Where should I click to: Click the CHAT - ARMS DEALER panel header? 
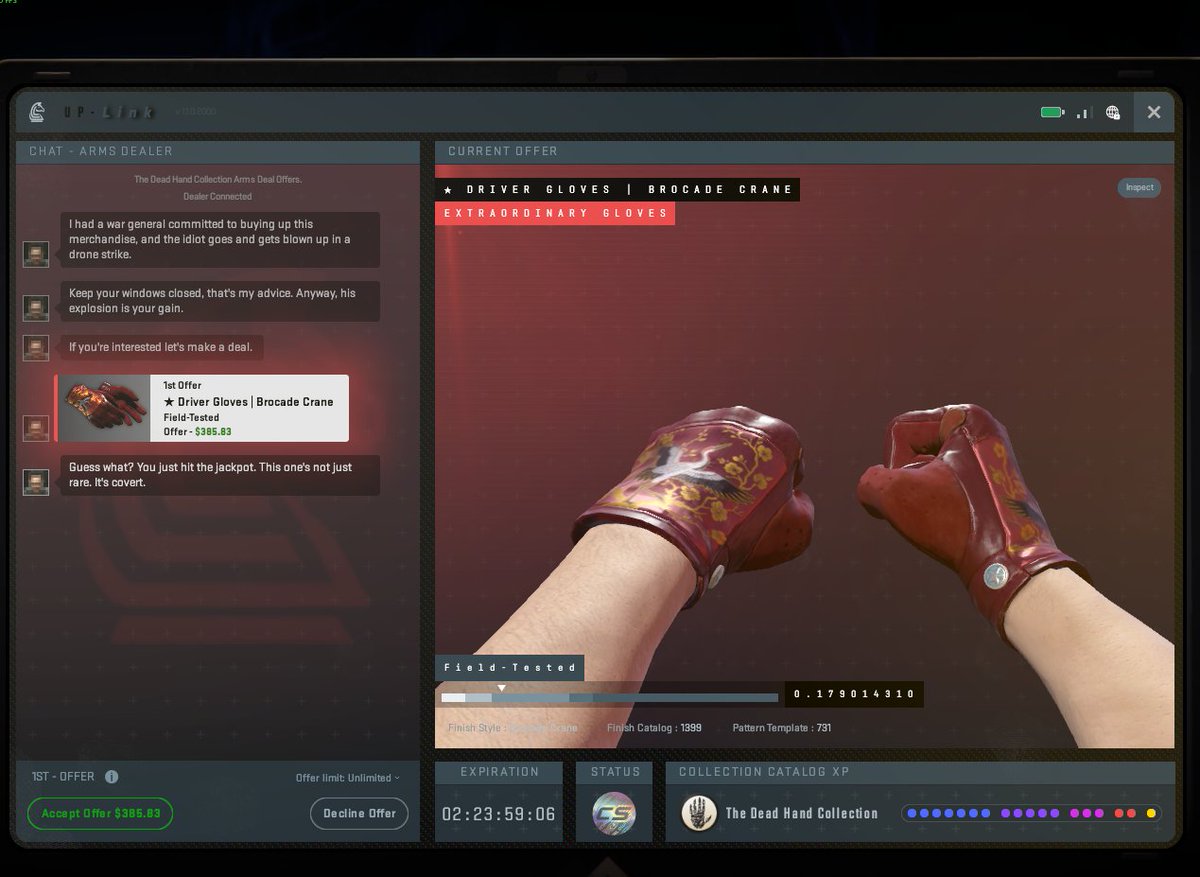click(x=218, y=151)
